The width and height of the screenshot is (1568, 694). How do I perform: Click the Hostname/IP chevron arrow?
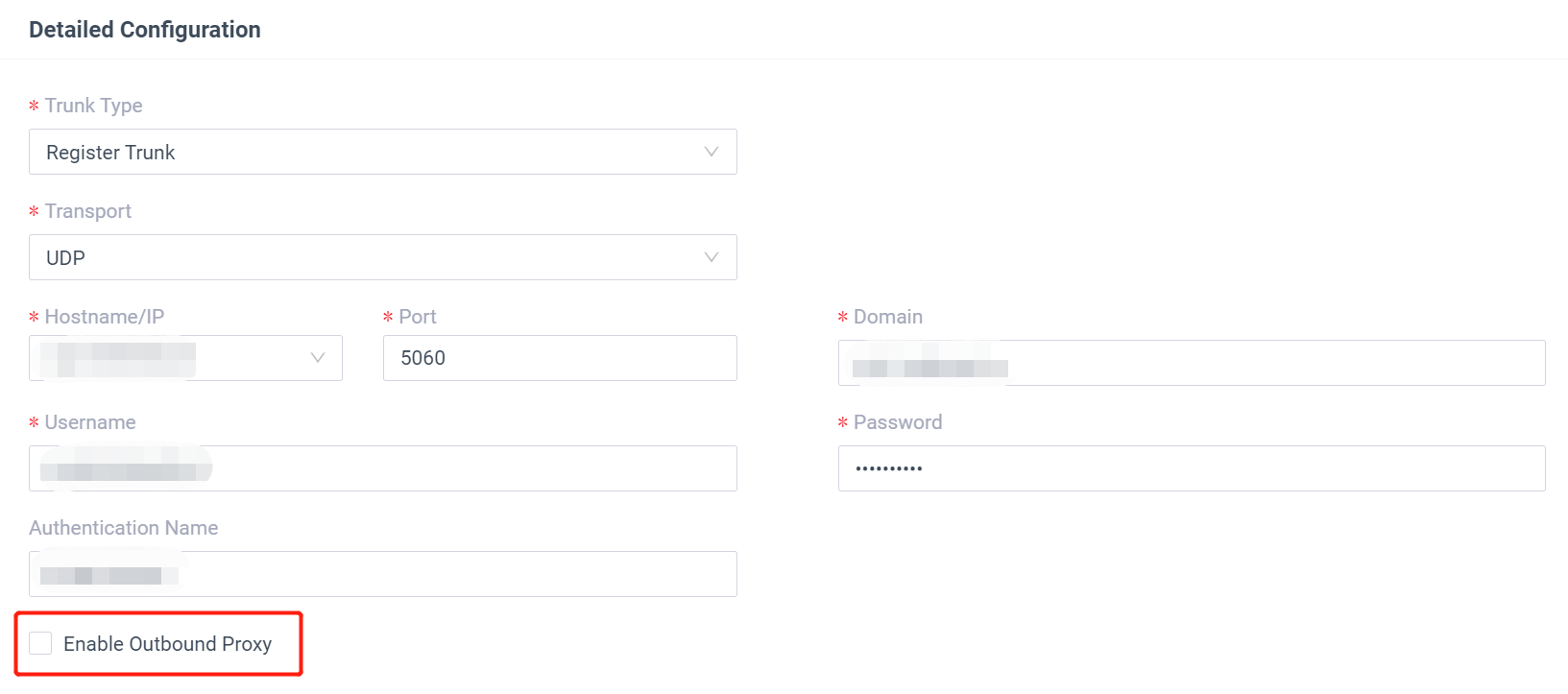pos(317,358)
